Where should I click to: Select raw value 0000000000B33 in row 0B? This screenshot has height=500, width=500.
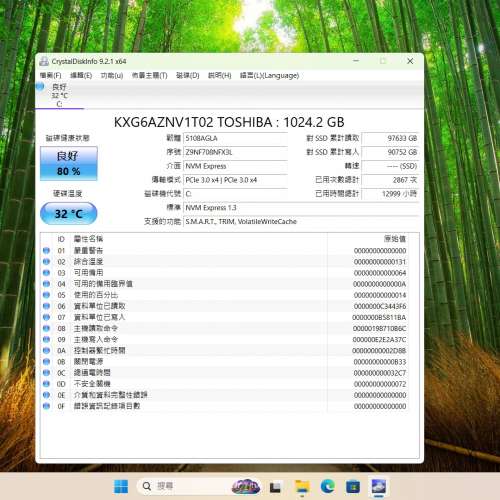[x=380, y=362]
